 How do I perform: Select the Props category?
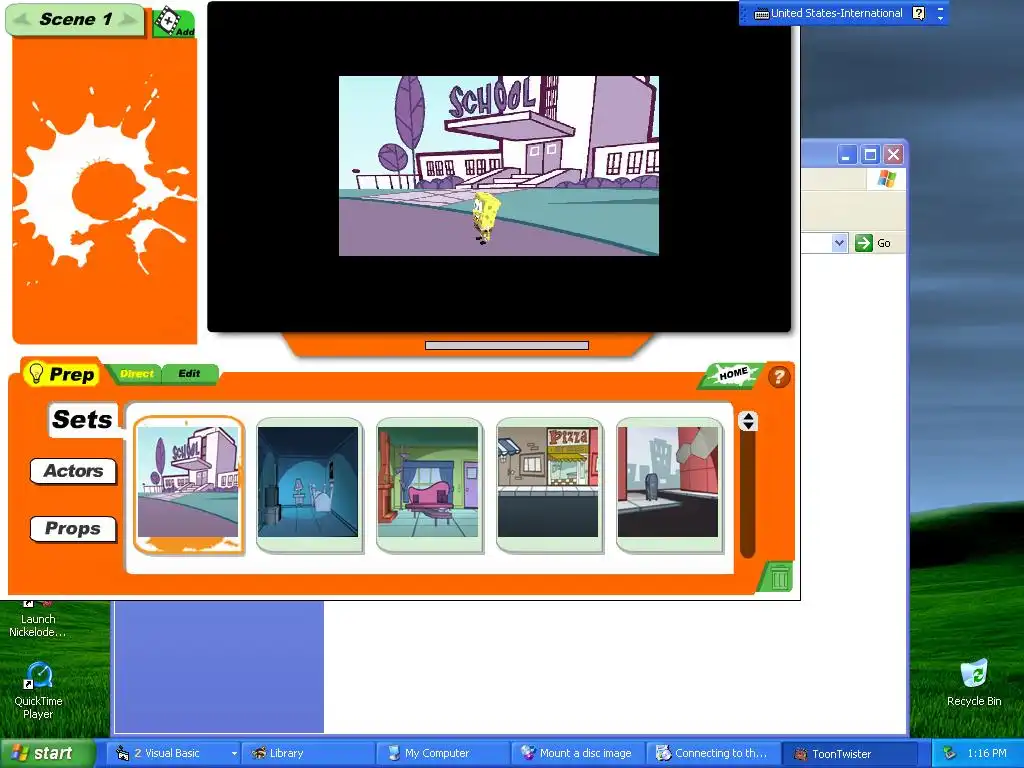coord(73,528)
